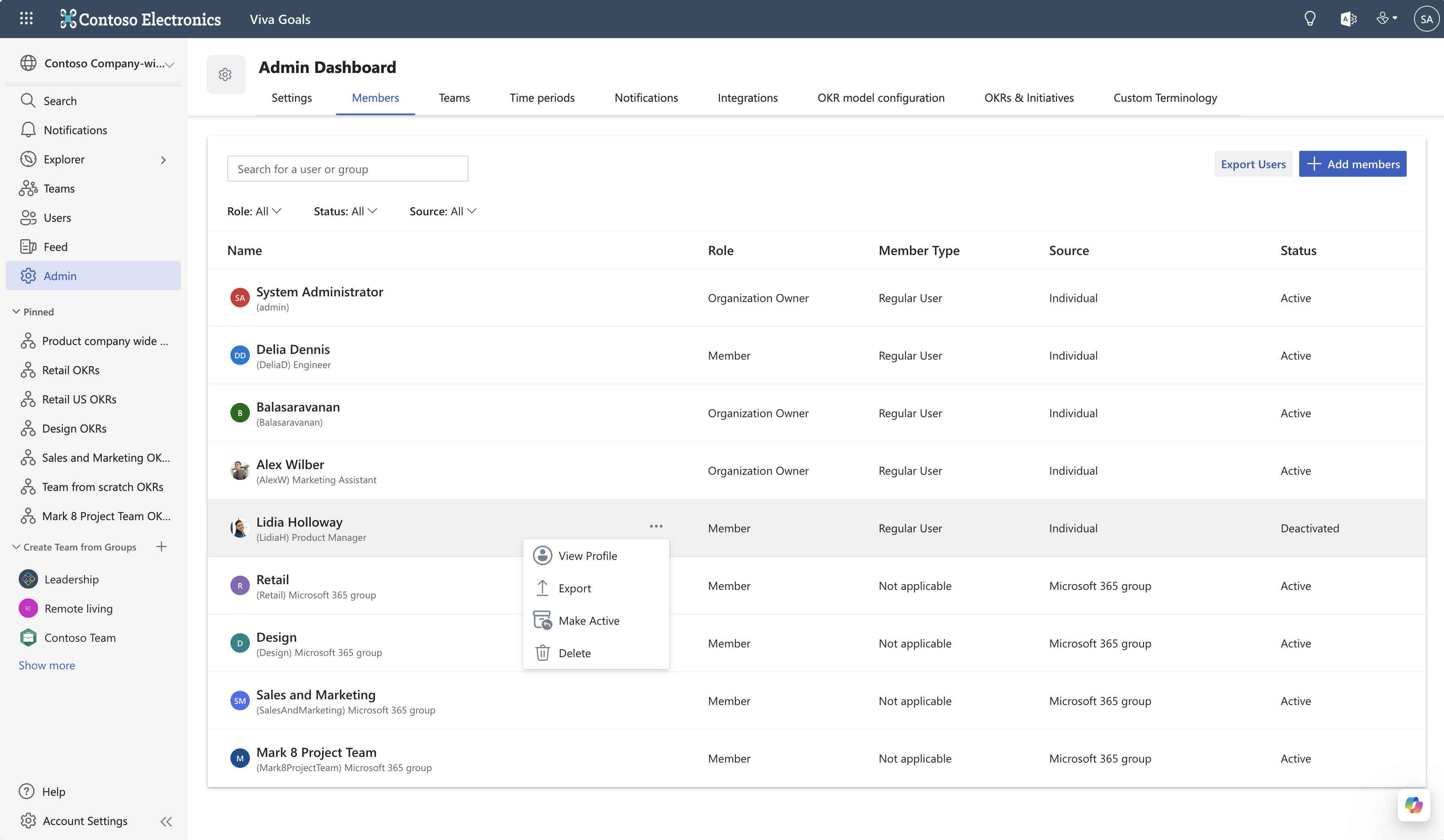Click Lidia Holloway's profile photo

click(x=240, y=528)
